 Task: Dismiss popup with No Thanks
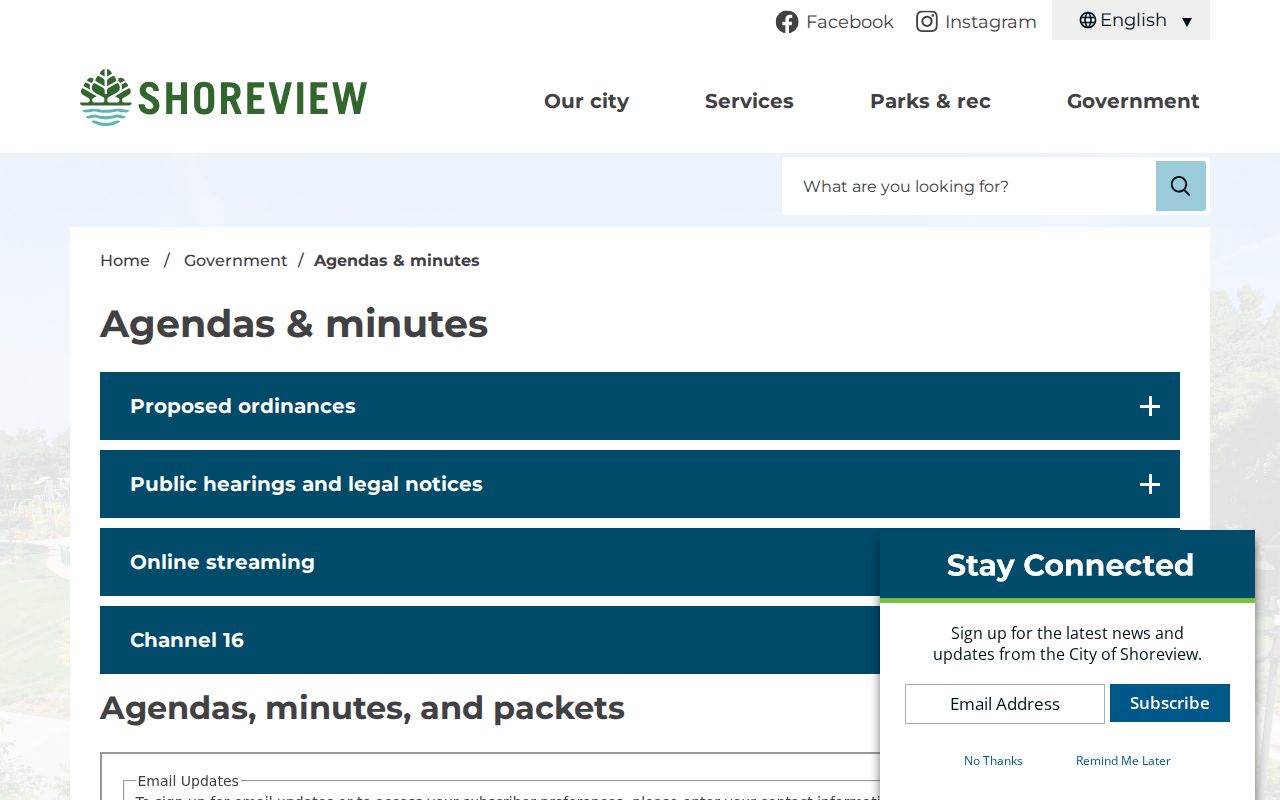point(993,761)
